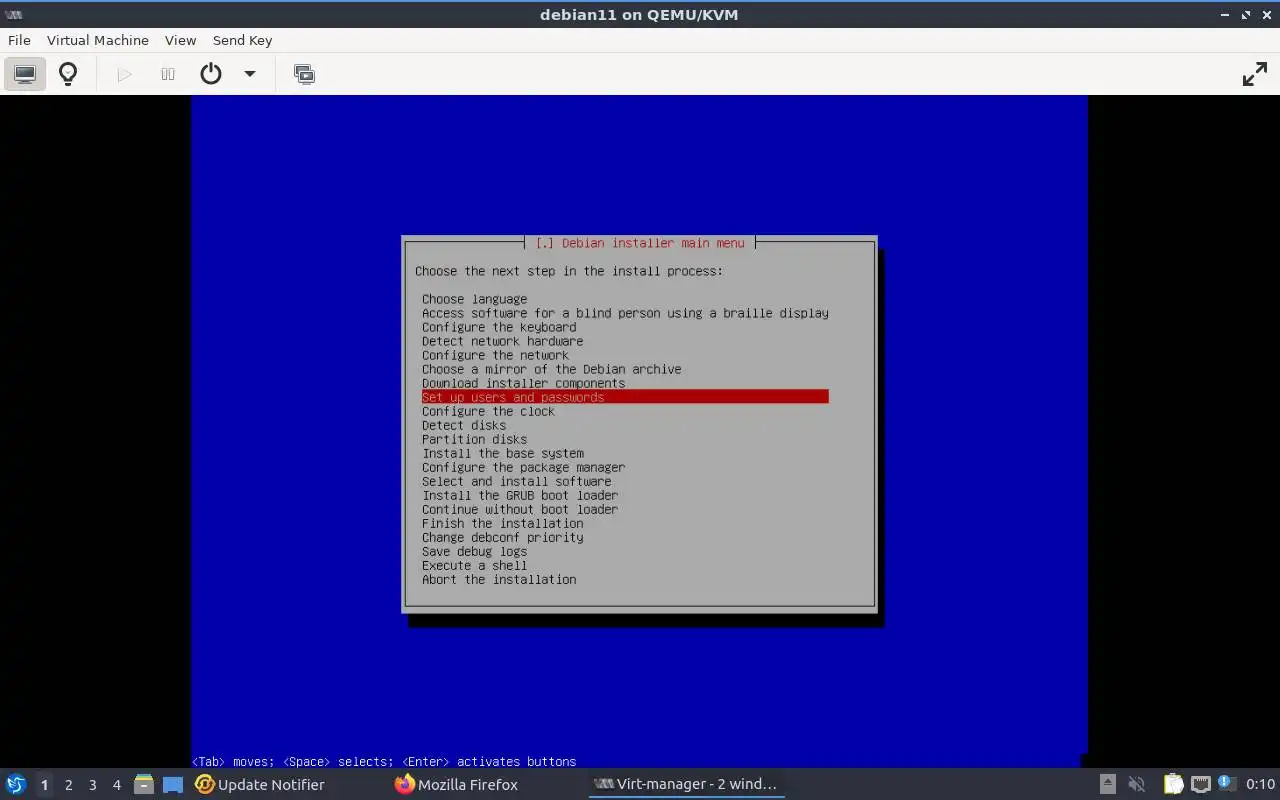Open the shutdown options dropdown arrow
Image resolution: width=1280 pixels, height=800 pixels.
(250, 74)
